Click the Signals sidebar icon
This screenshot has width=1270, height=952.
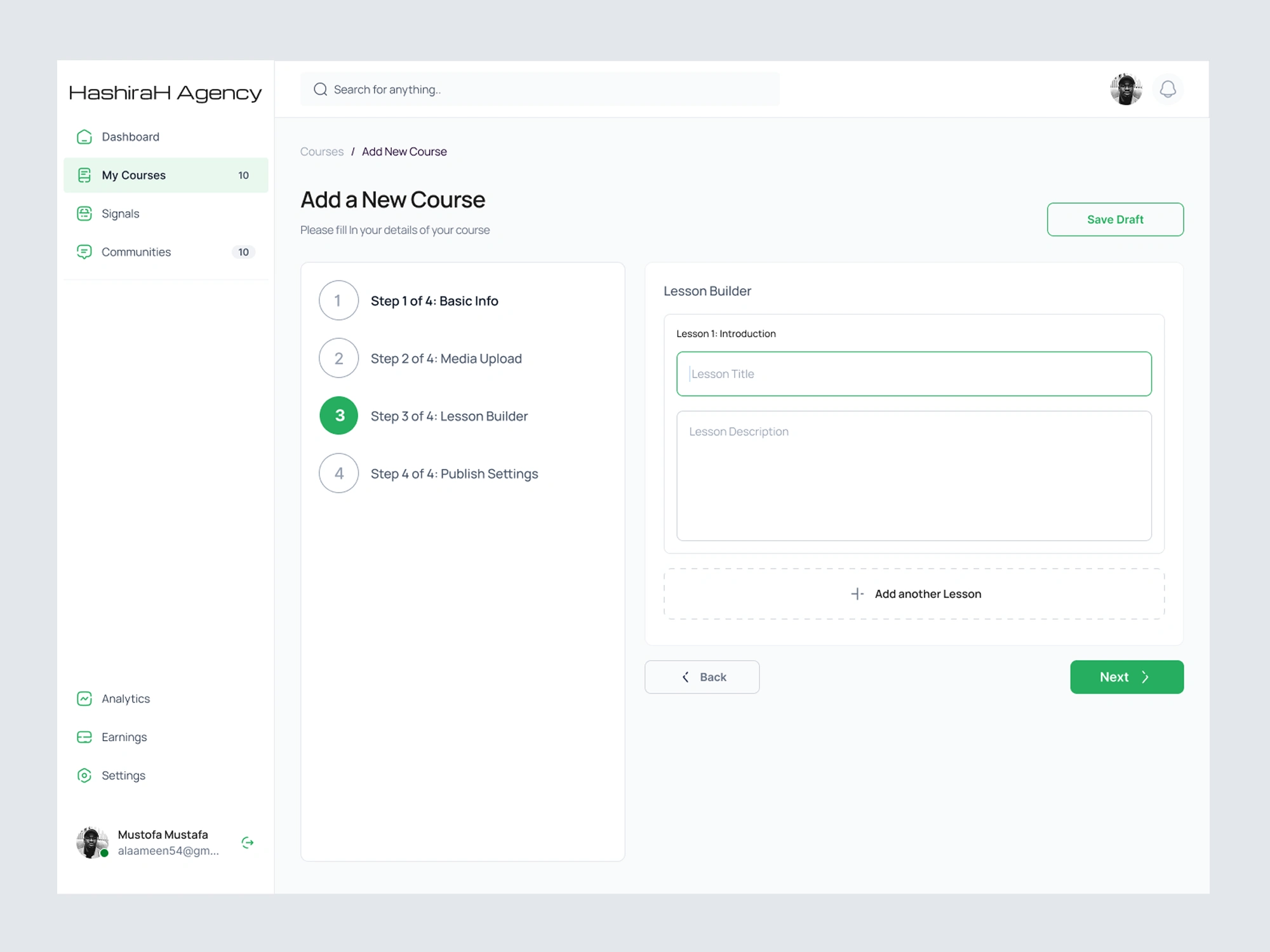(x=84, y=214)
